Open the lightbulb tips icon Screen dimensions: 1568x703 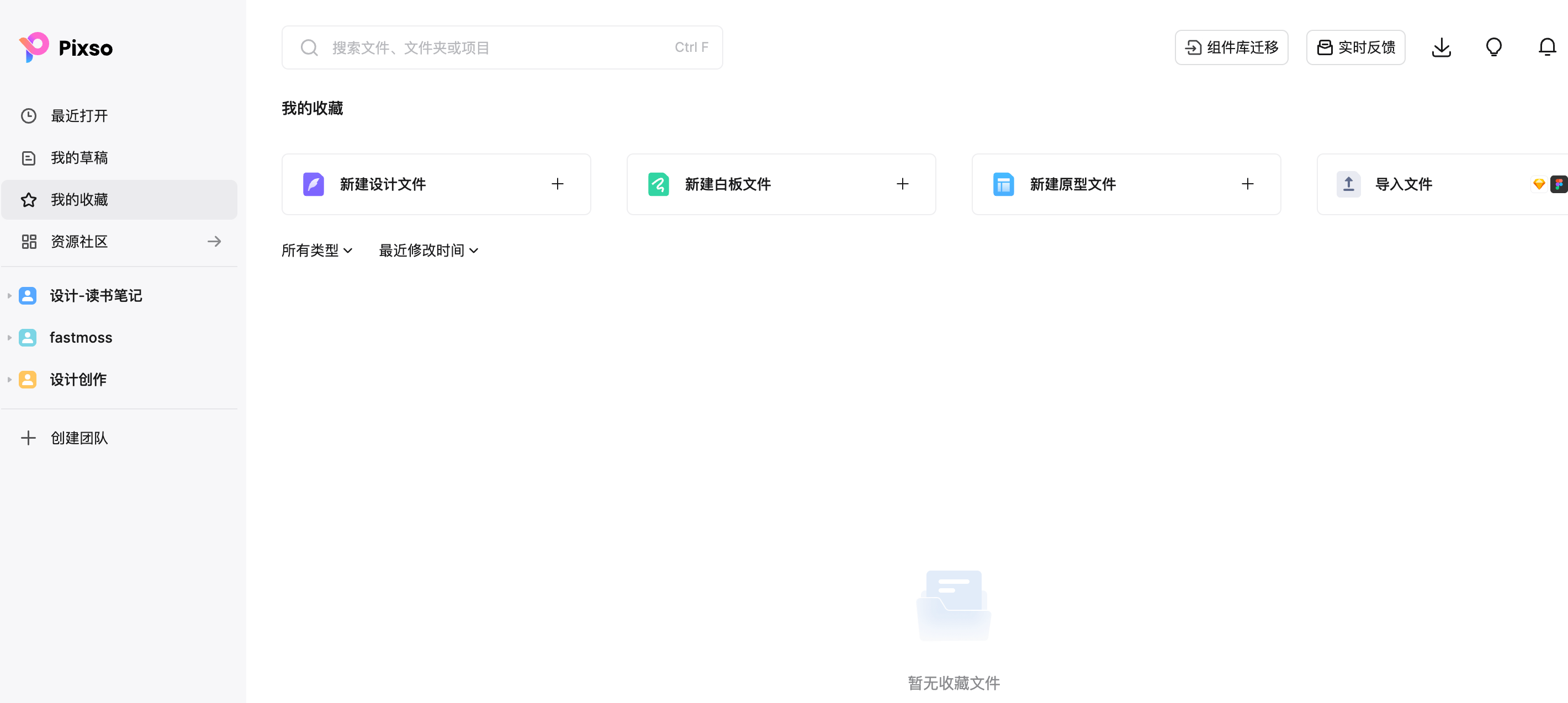click(1495, 47)
